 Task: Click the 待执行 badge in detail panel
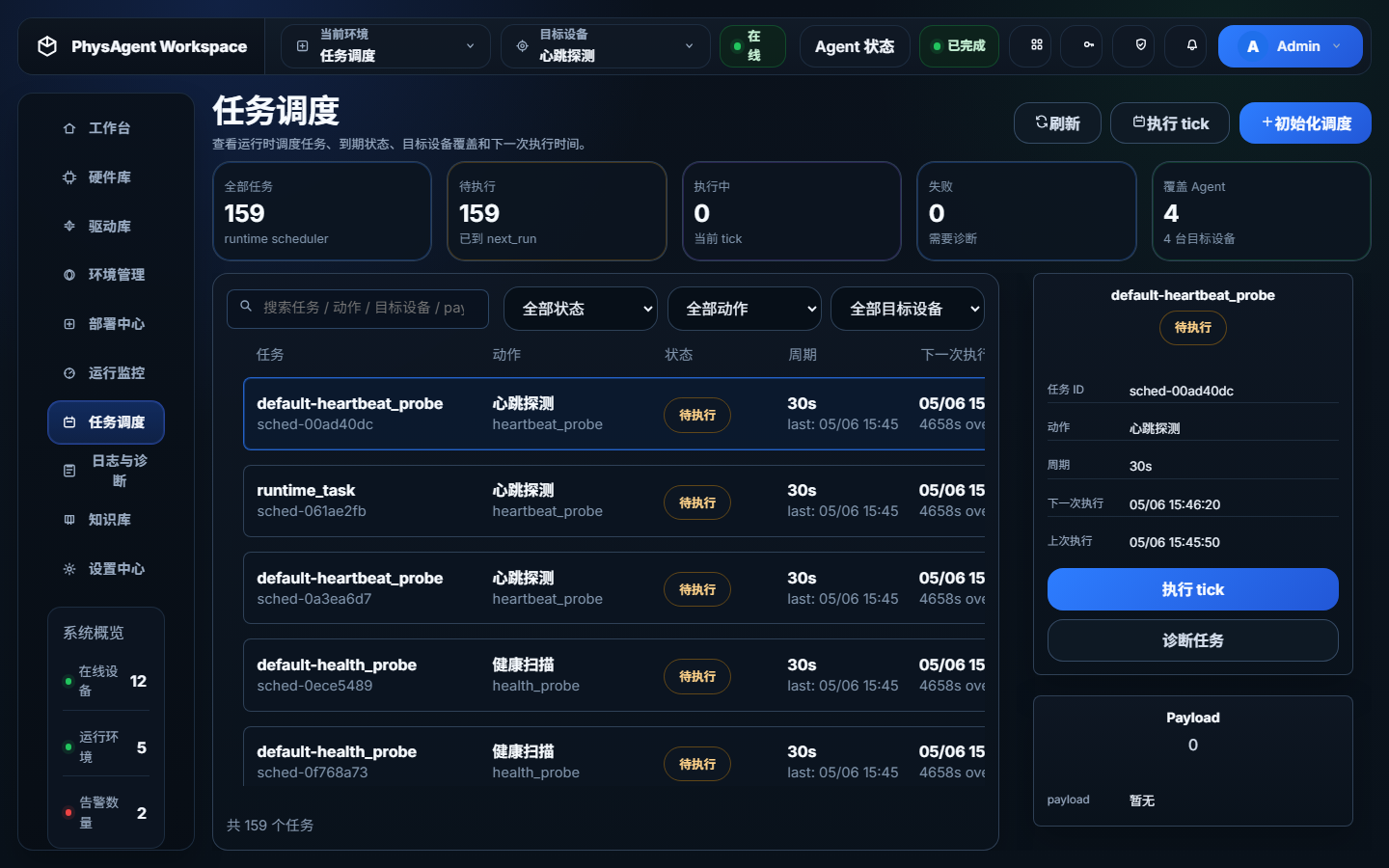click(1193, 328)
